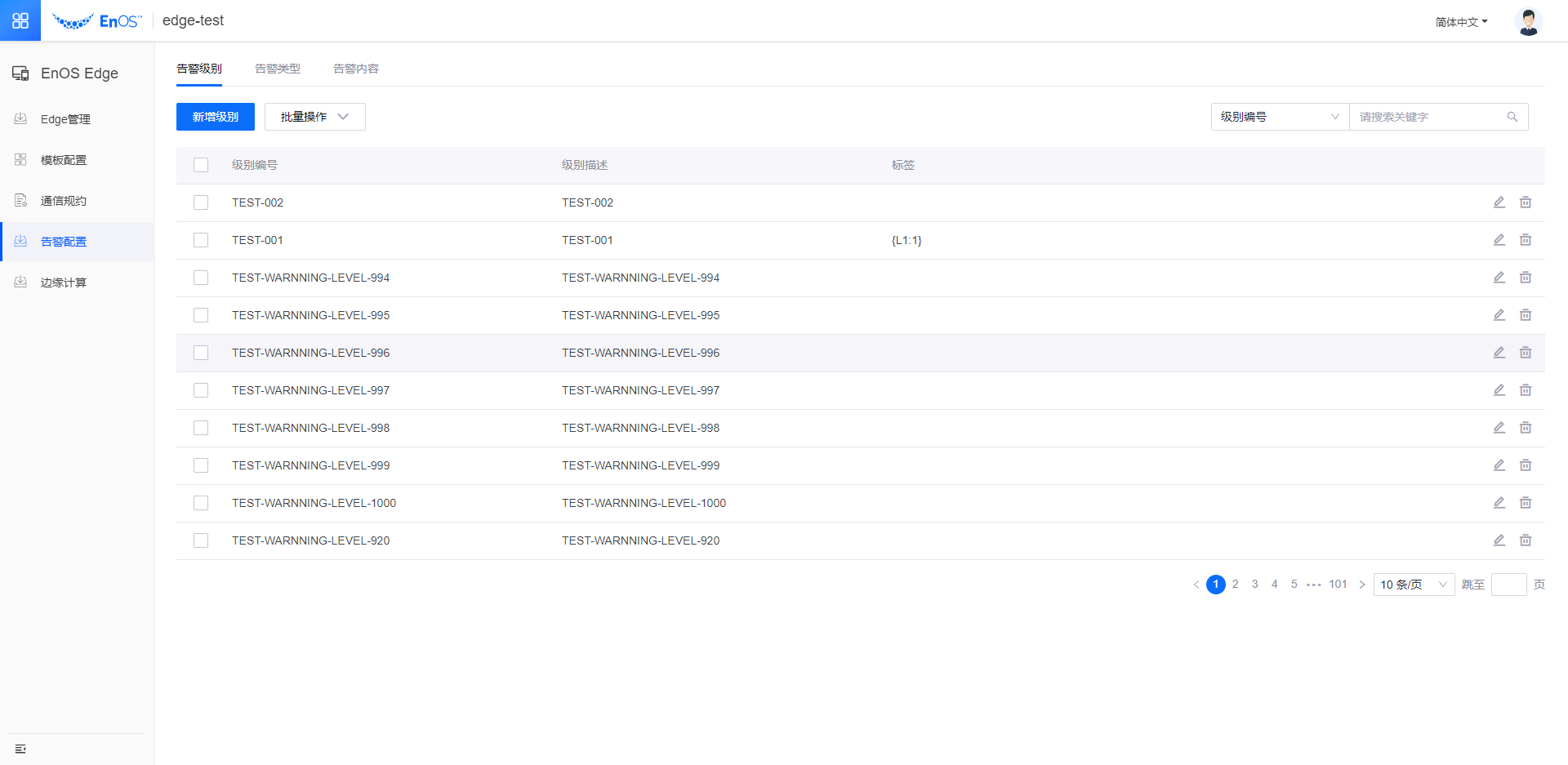
Task: Click the edit icon for TEST-002 row
Action: point(1499,202)
